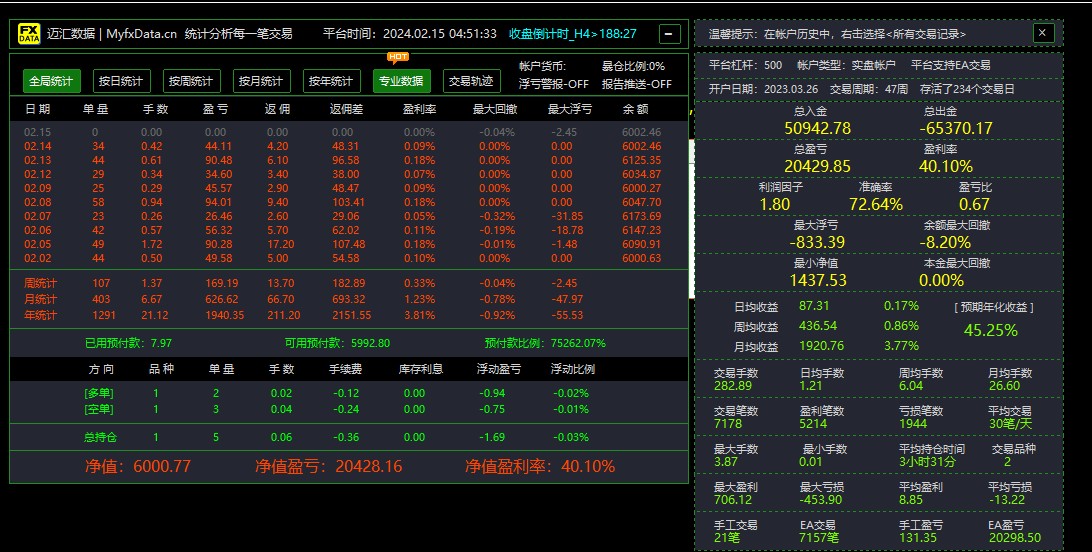The height and width of the screenshot is (552, 1092).
Task: Click the MyfxData.cn title text
Action: pyautogui.click(x=141, y=33)
